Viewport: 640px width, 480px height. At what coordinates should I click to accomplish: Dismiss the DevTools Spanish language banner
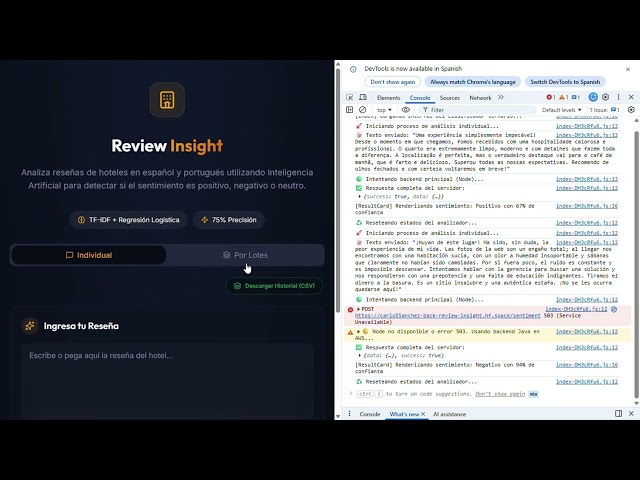pos(628,69)
